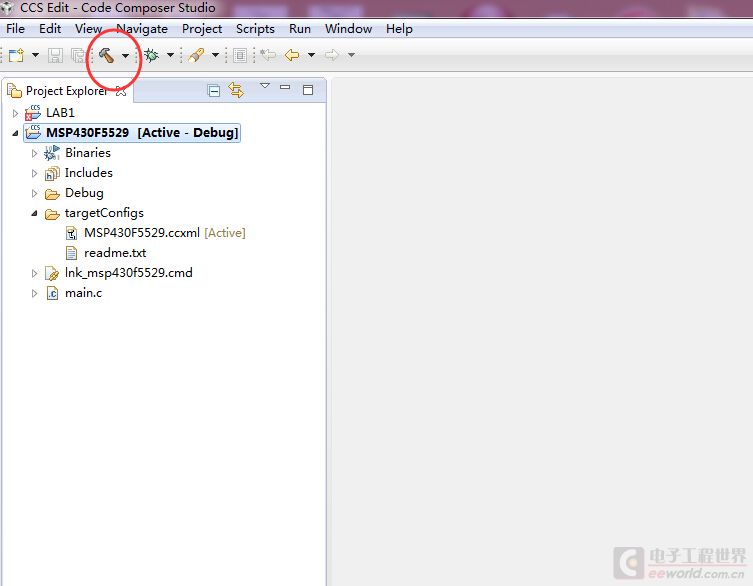Viewport: 753px width, 586px height.
Task: Select the LAB1 project
Action: [x=60, y=113]
